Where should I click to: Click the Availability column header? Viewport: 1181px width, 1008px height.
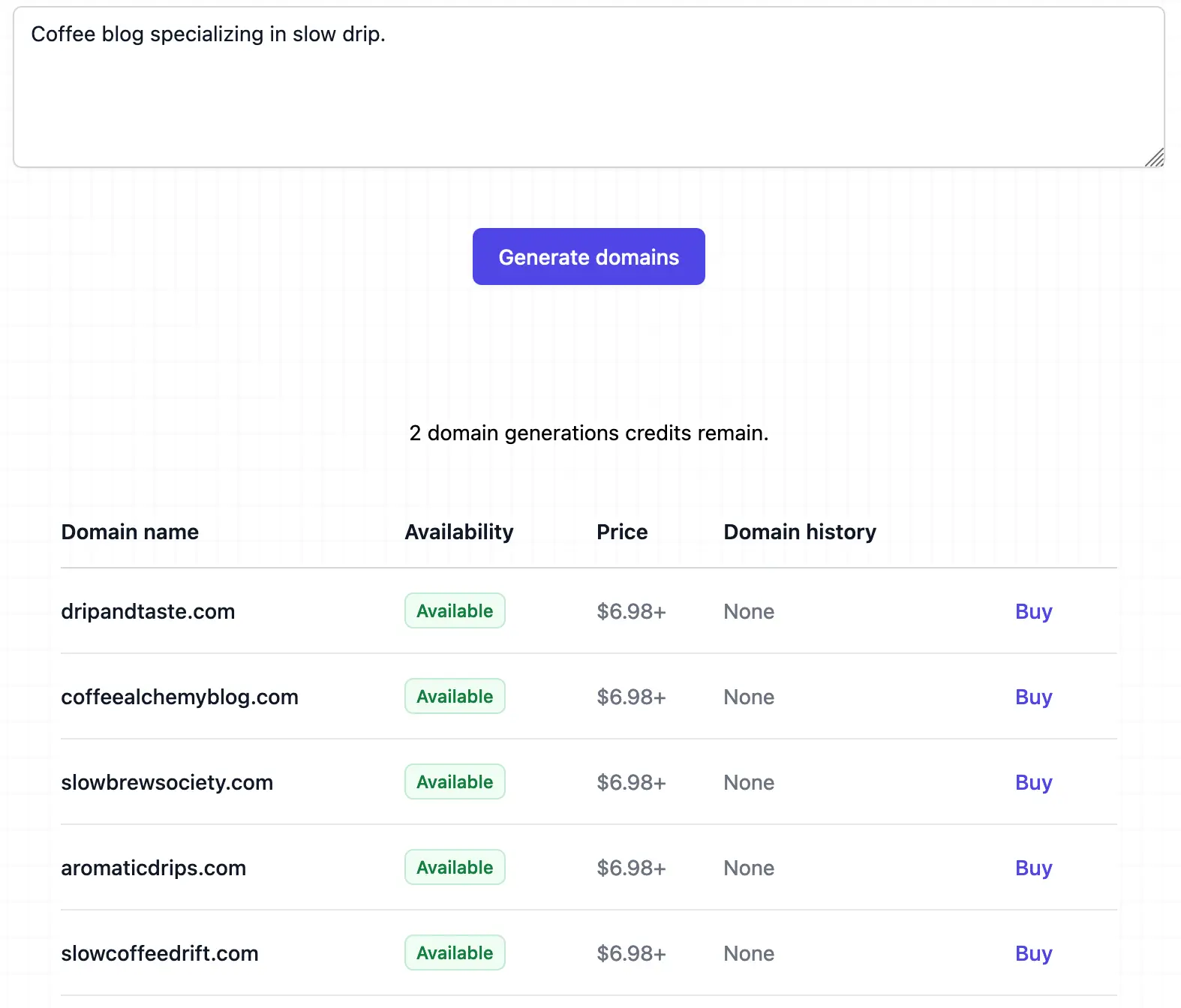[x=458, y=532]
